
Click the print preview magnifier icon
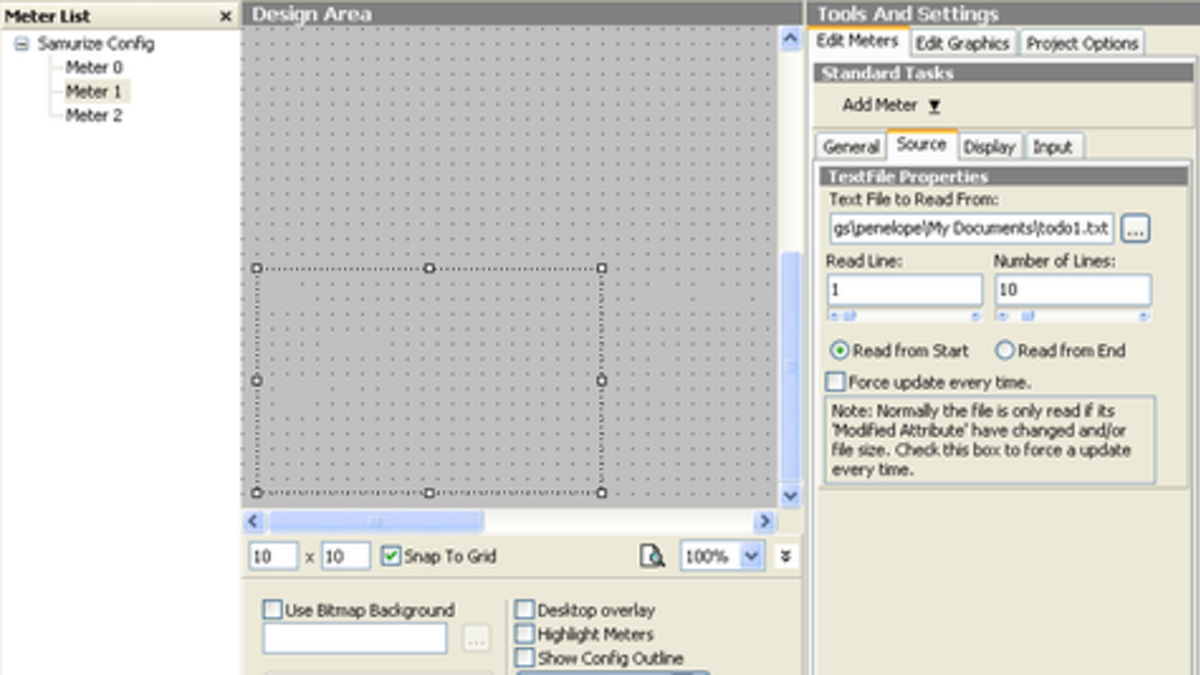(x=651, y=556)
